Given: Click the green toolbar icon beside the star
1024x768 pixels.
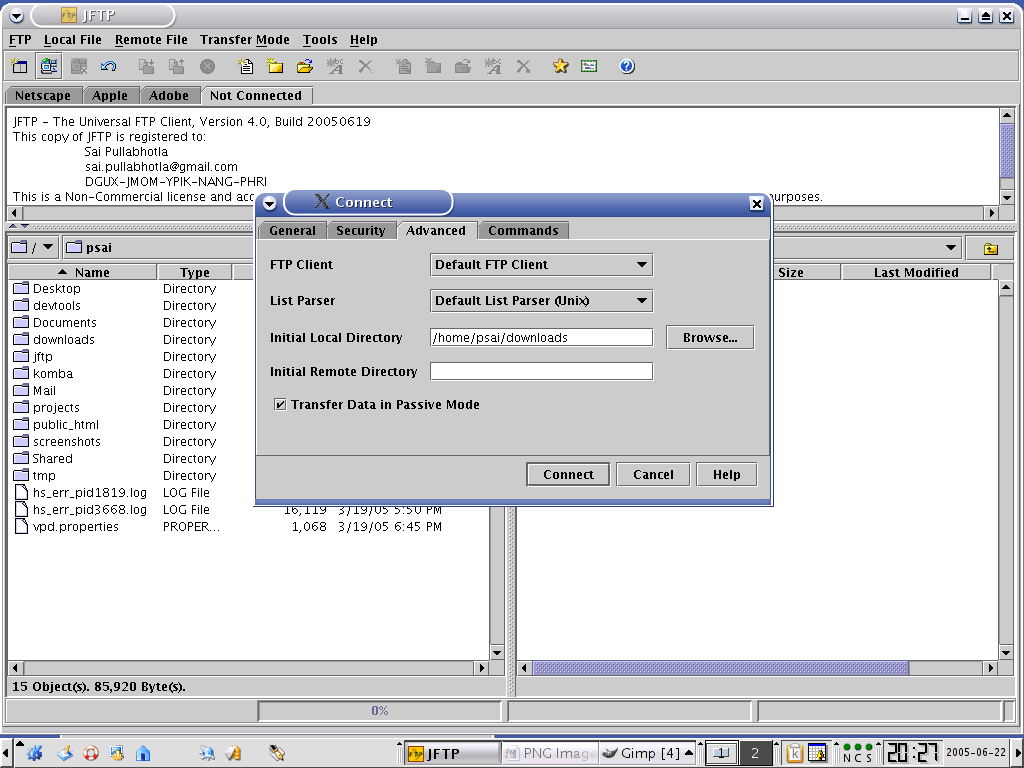Looking at the screenshot, I should [589, 66].
